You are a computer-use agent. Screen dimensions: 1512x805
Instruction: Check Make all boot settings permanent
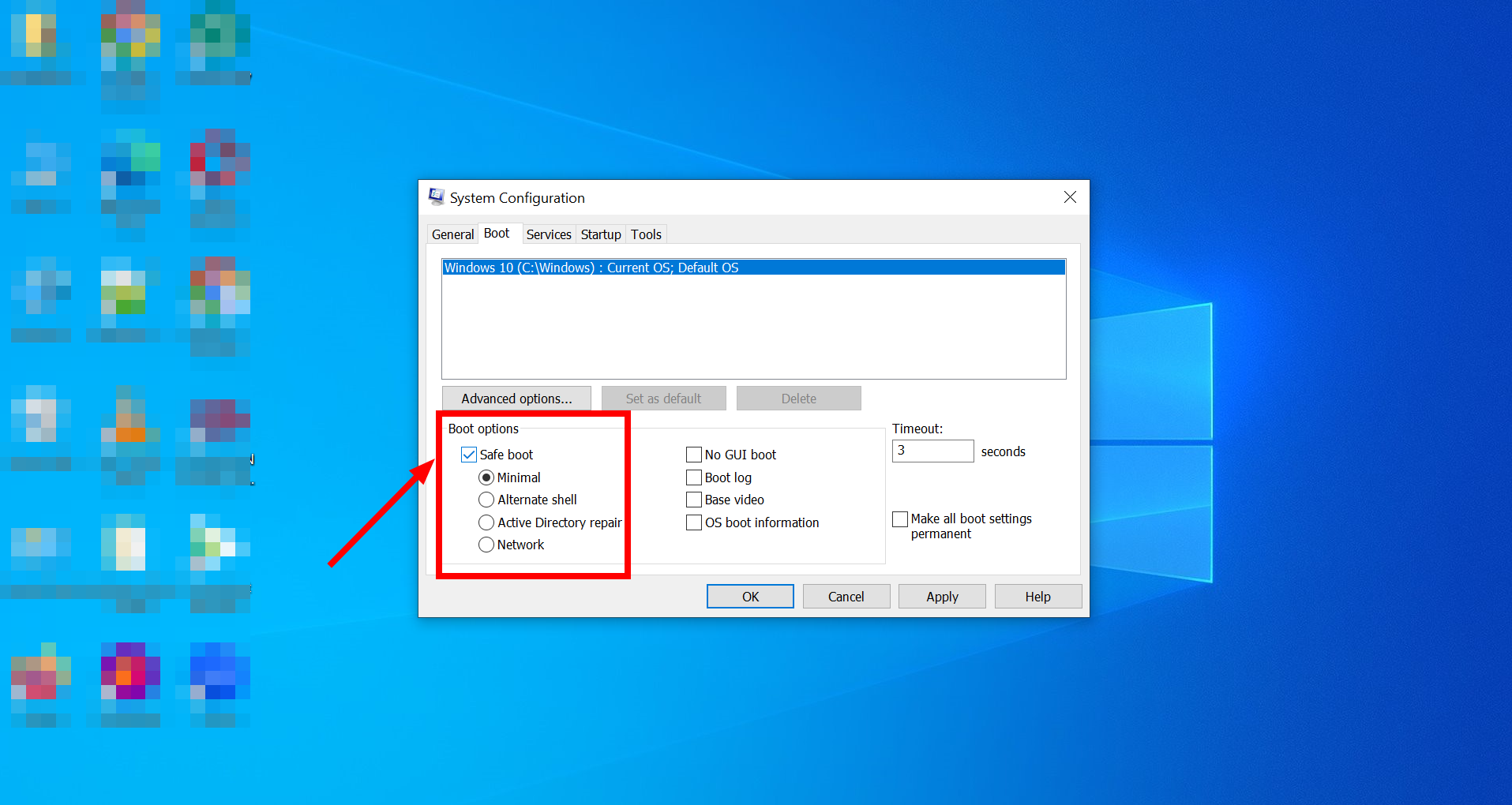[x=900, y=519]
